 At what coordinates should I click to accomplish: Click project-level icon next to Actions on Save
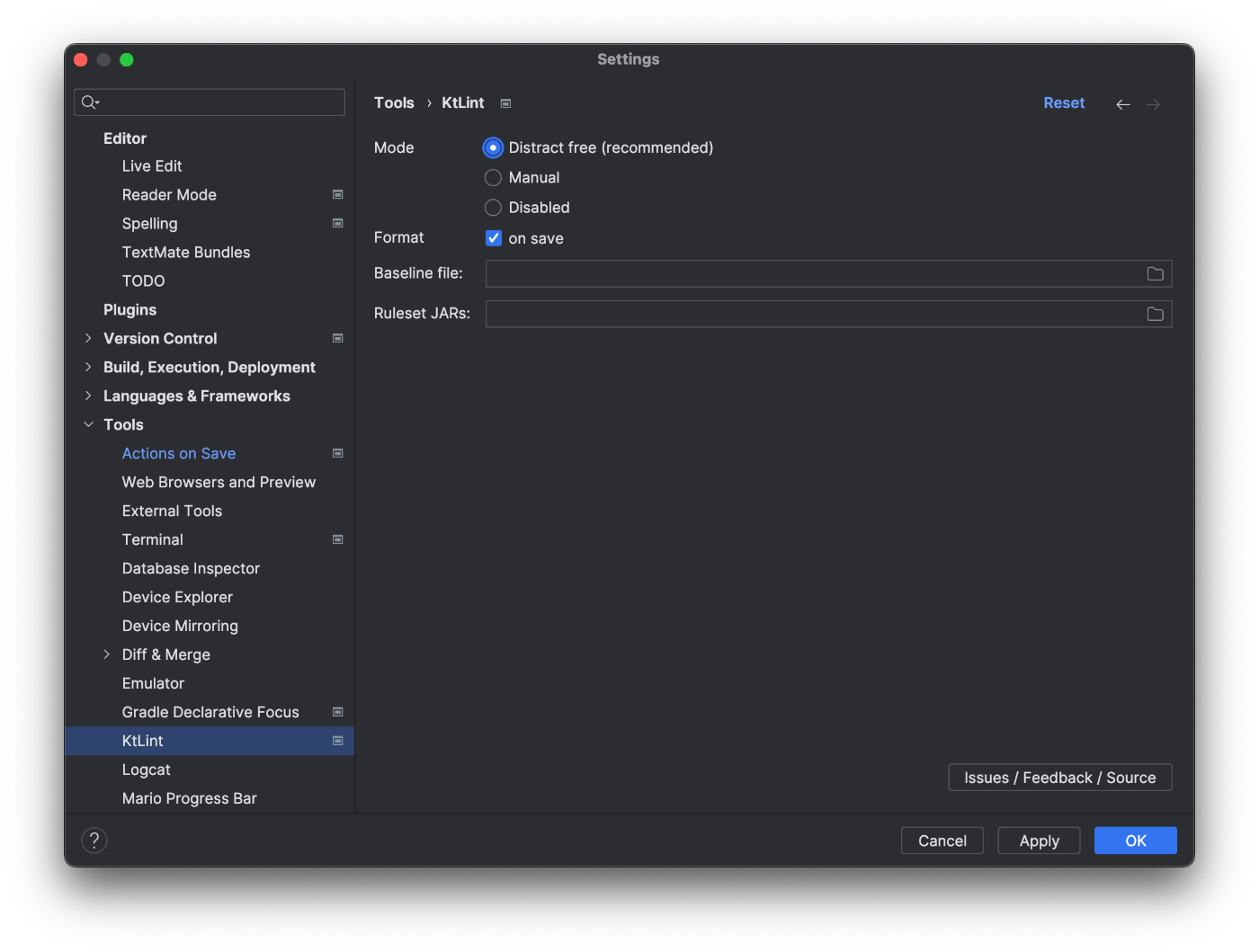[x=338, y=453]
